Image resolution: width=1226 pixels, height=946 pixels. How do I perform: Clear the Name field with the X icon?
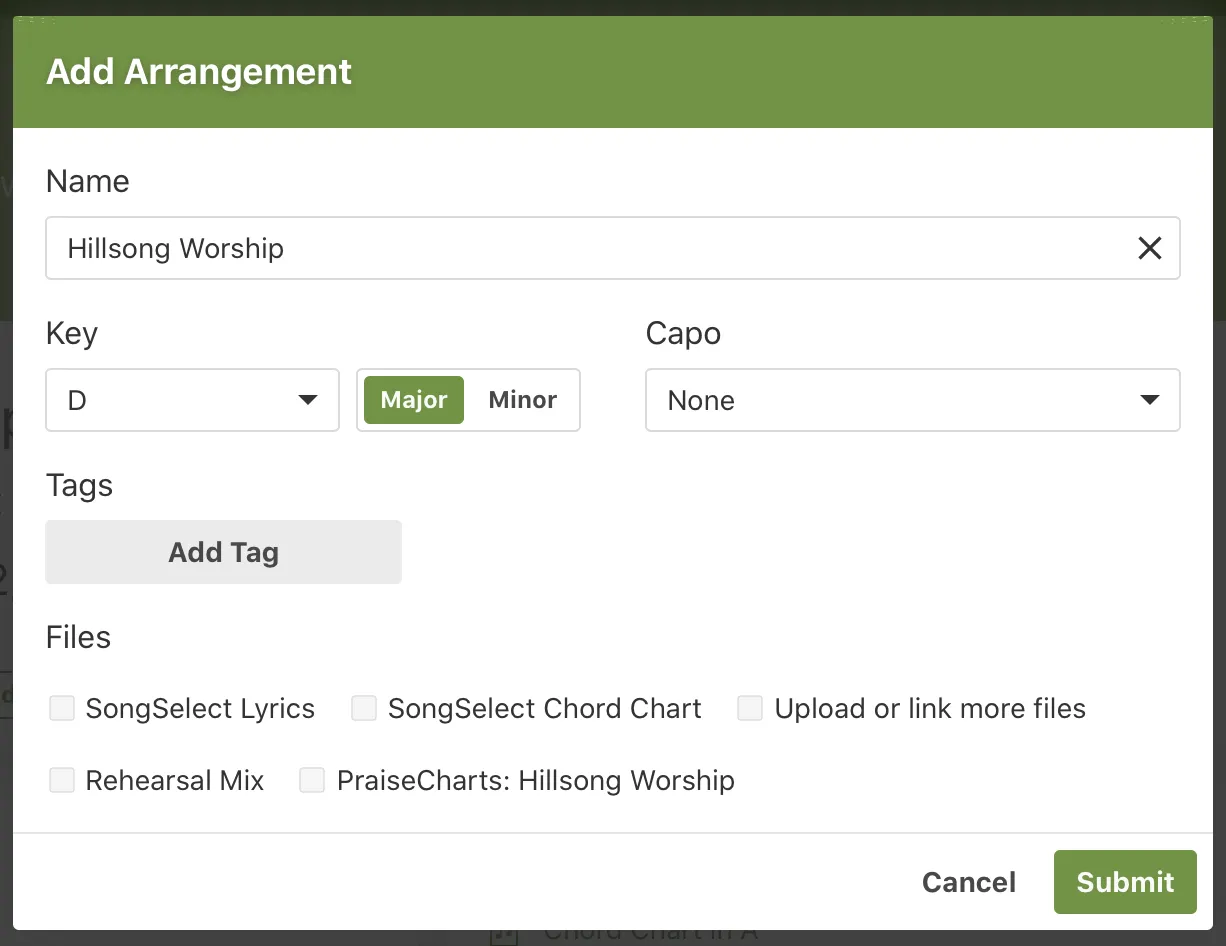pos(1149,248)
